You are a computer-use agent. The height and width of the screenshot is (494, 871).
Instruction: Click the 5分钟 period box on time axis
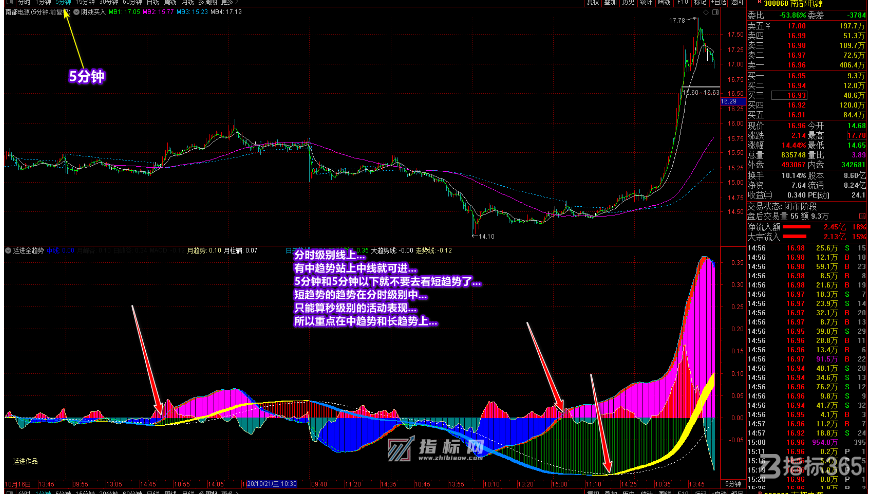coord(733,485)
